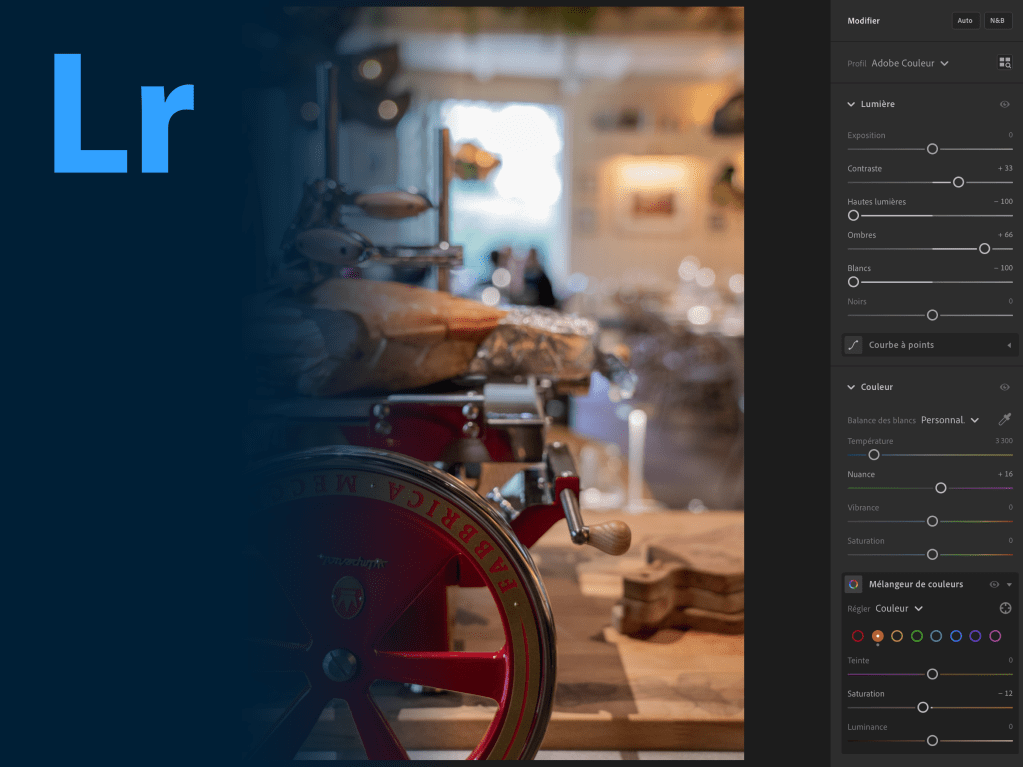Collapse the Couleur section
The width and height of the screenshot is (1023, 767).
(851, 387)
